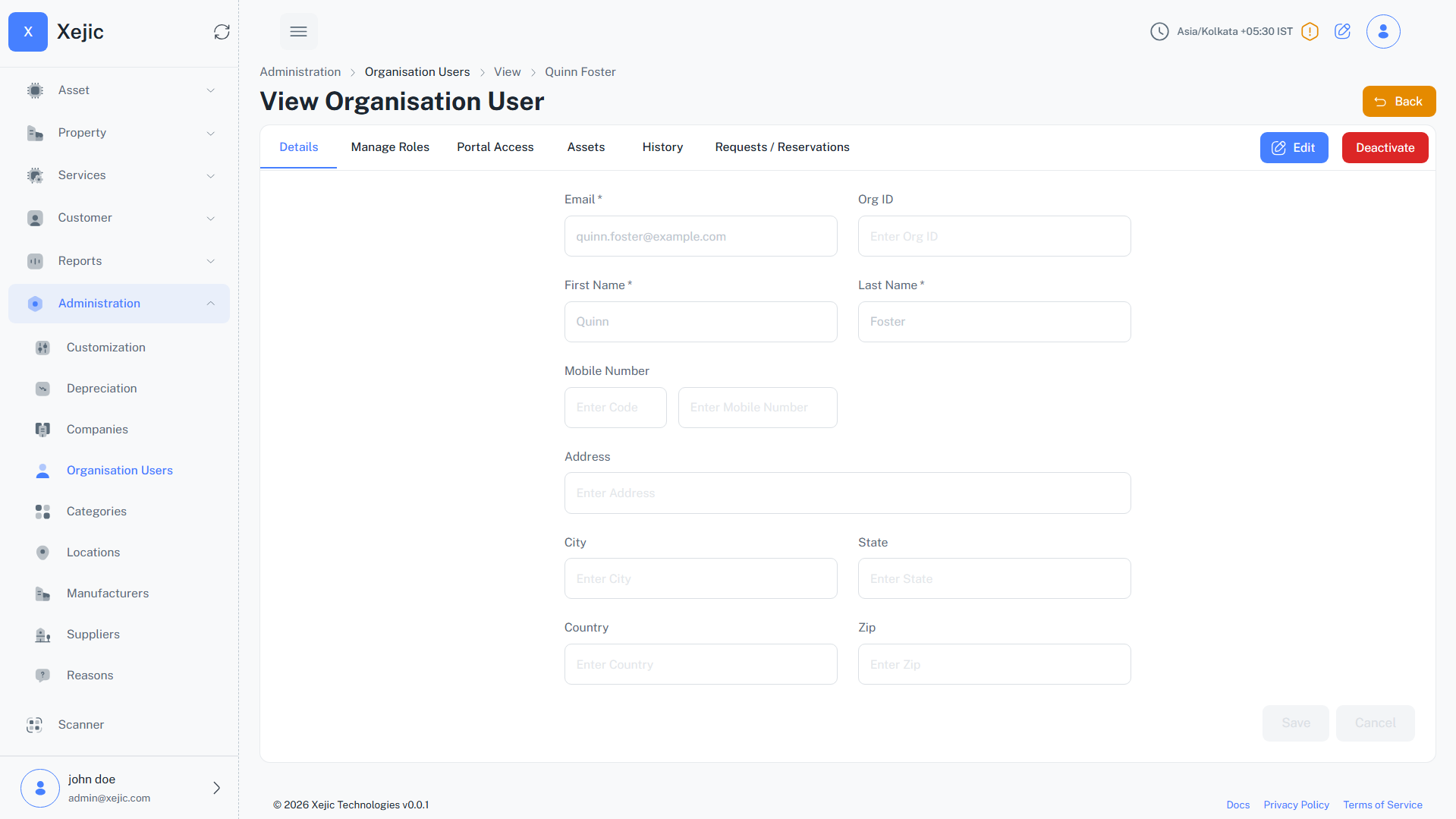Click the Property sidebar icon
Screen dimensions: 1456x819
[x=35, y=133]
